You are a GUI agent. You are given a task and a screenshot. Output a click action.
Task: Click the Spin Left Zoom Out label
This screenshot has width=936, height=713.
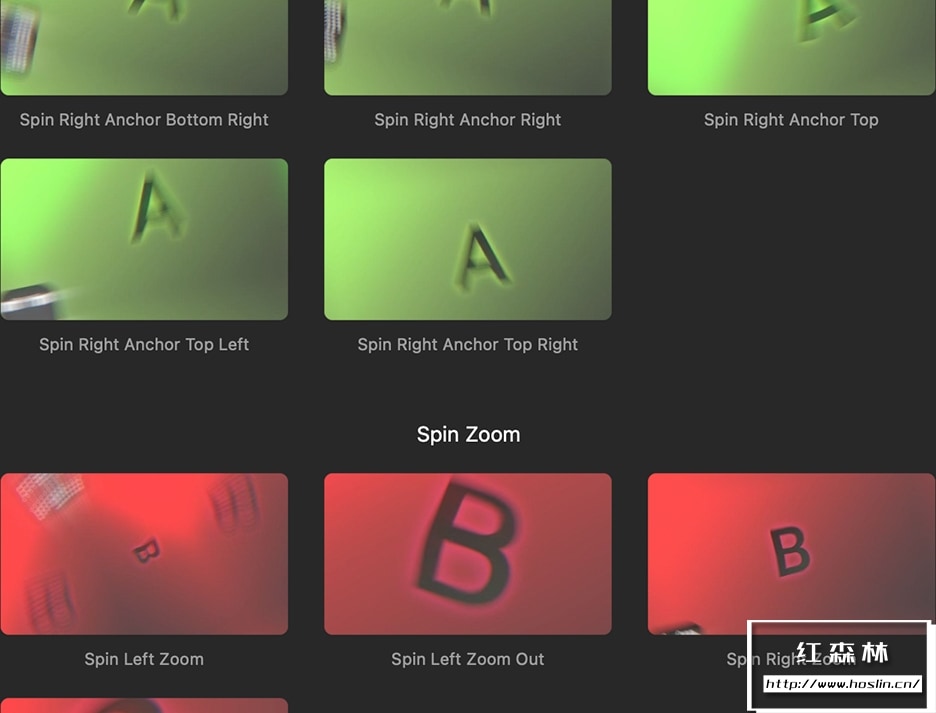[467, 659]
